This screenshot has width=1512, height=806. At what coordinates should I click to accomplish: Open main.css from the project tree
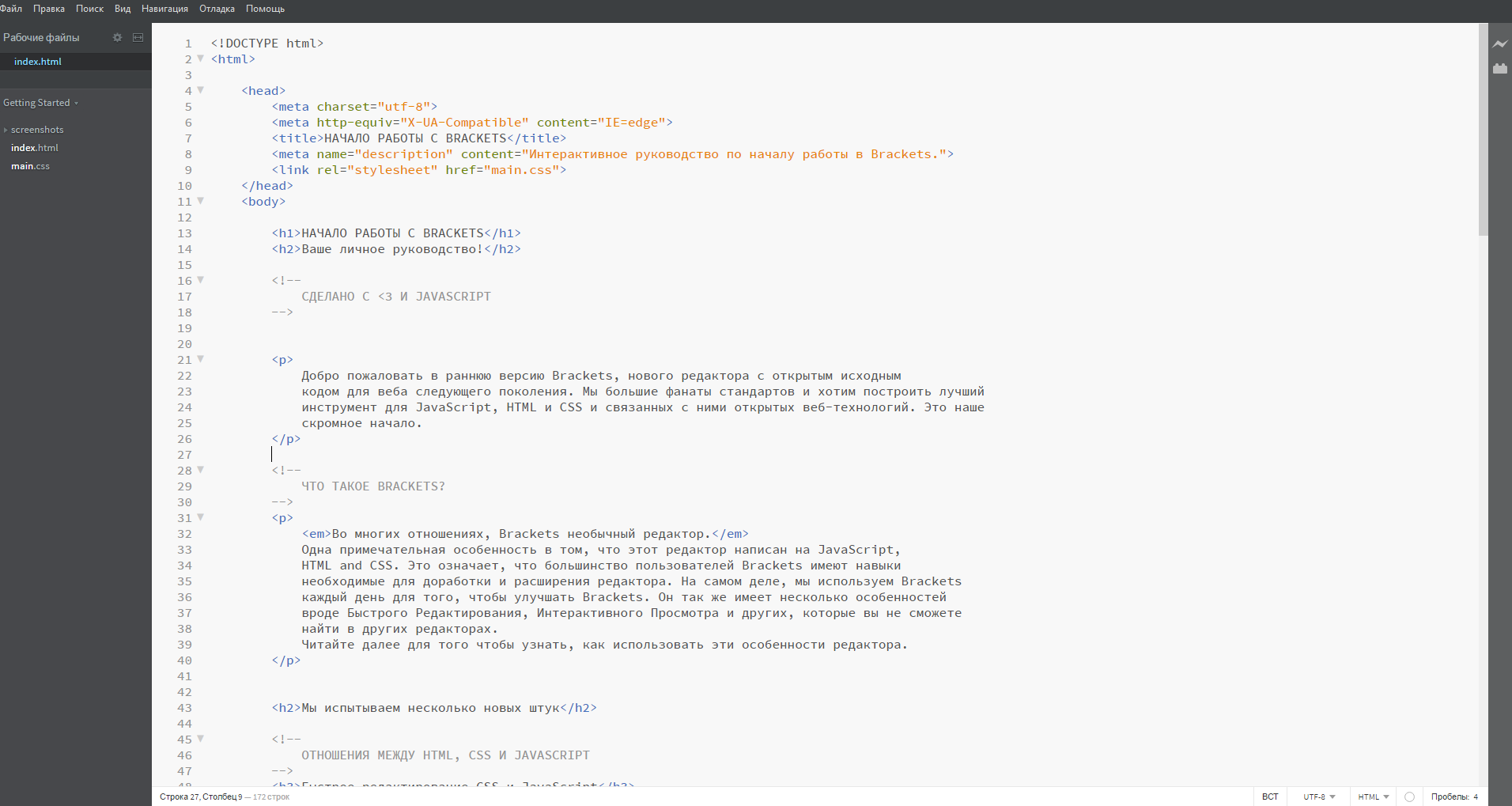30,166
